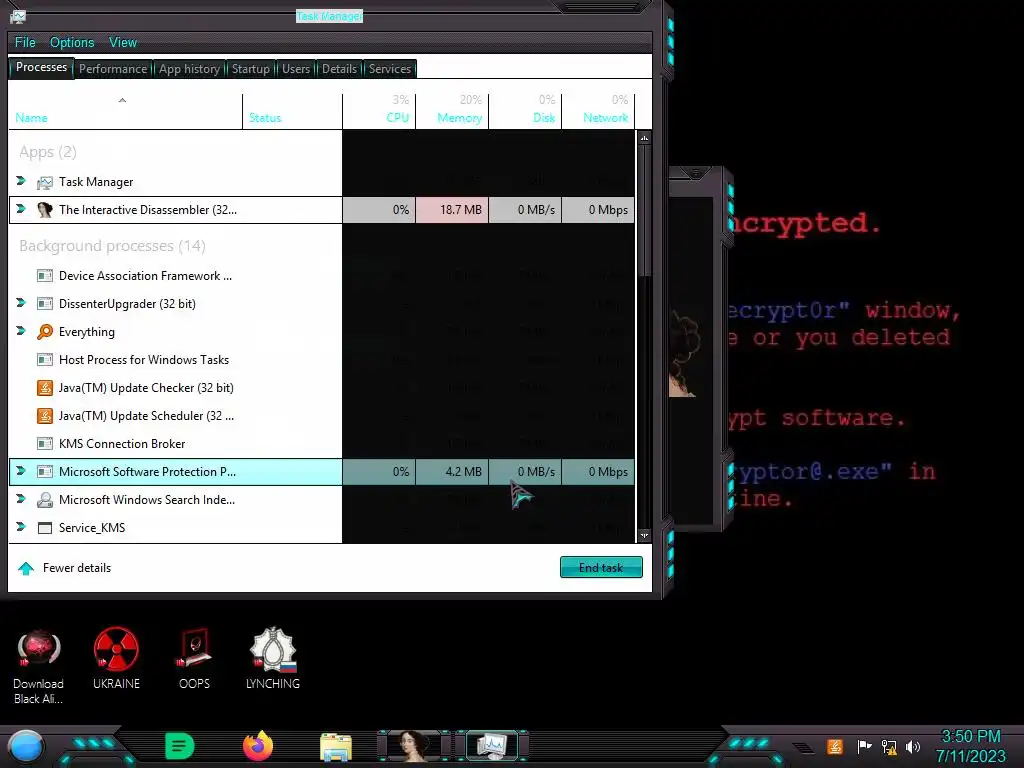The image size is (1024, 768).
Task: Open the LYNCHING desktop shortcut
Action: coord(273,658)
